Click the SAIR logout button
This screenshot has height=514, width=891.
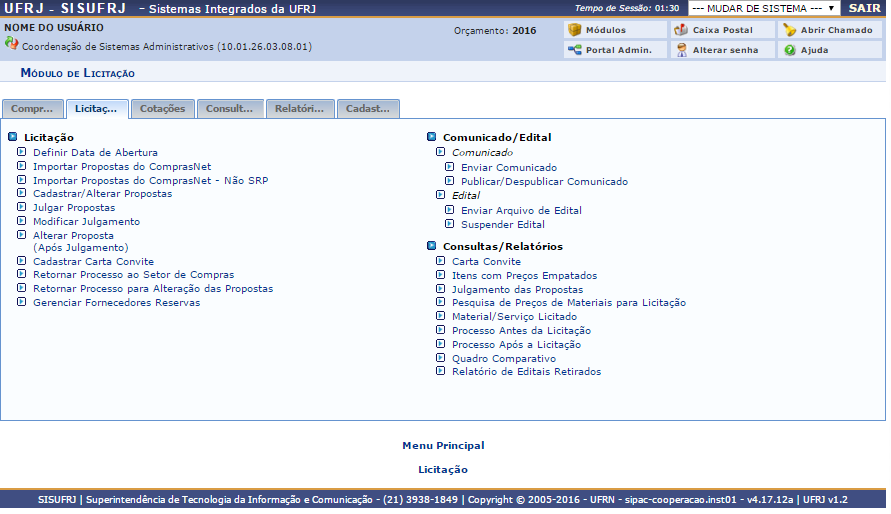click(x=864, y=8)
